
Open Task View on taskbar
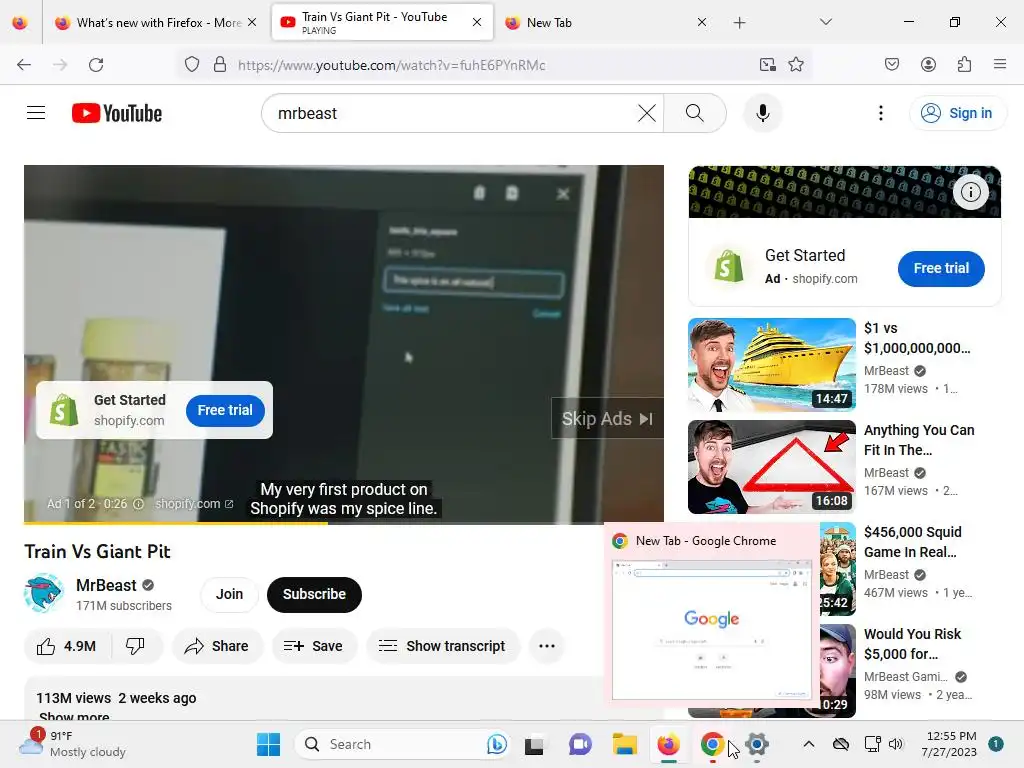coord(534,744)
